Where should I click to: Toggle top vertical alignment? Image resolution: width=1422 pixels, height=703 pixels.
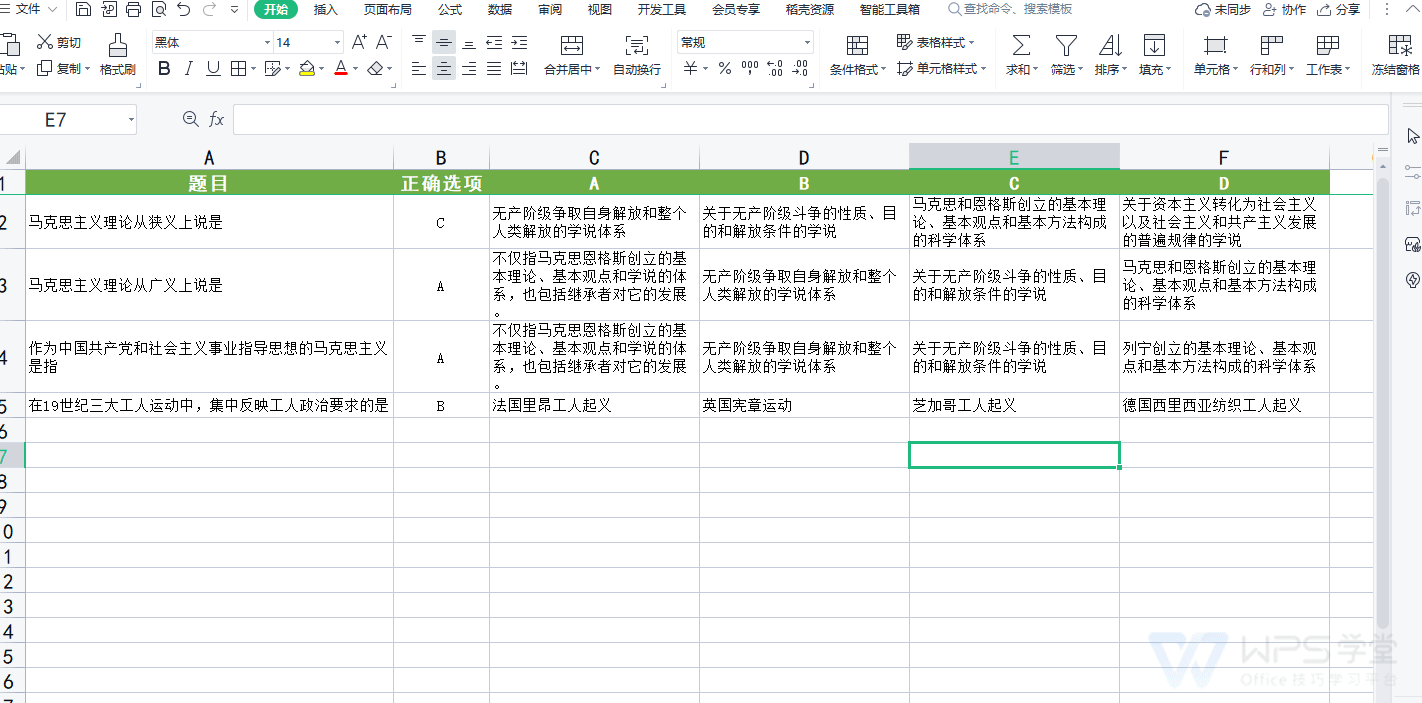coord(419,42)
